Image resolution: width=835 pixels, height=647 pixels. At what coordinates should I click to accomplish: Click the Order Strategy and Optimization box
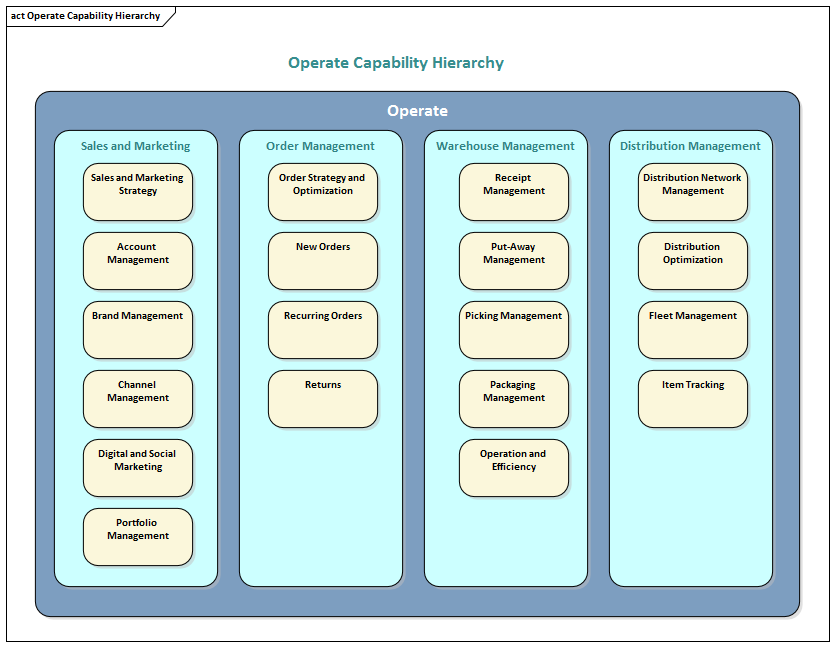322,192
